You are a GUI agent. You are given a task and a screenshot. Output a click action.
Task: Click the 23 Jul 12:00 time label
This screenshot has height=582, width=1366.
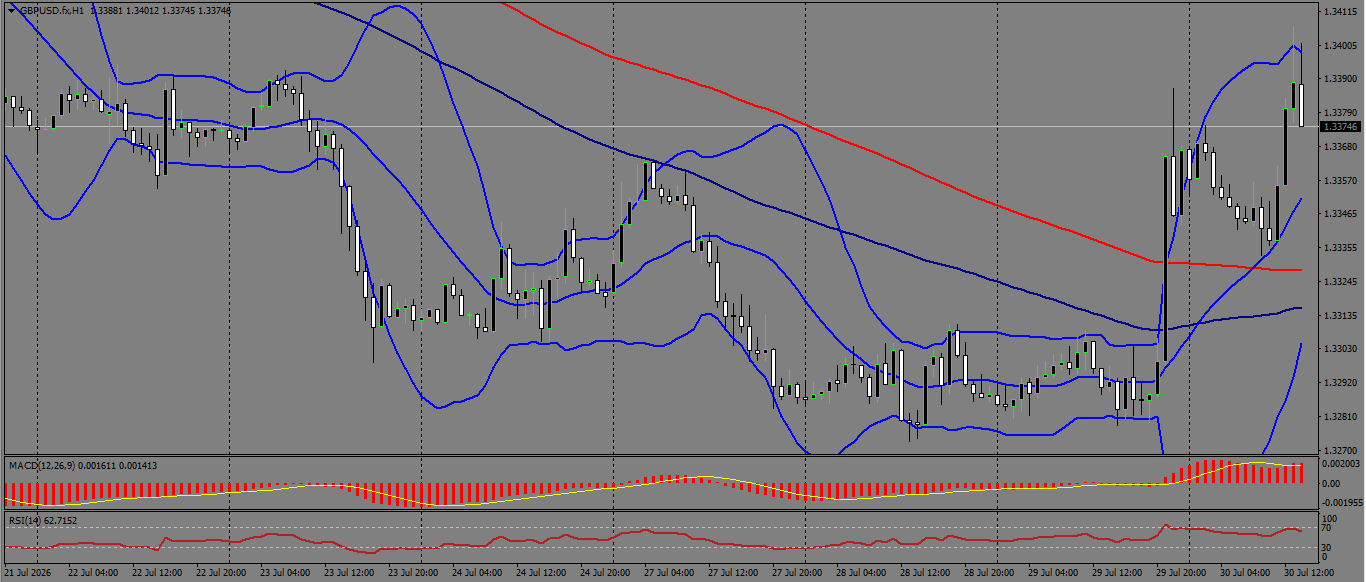[x=350, y=574]
